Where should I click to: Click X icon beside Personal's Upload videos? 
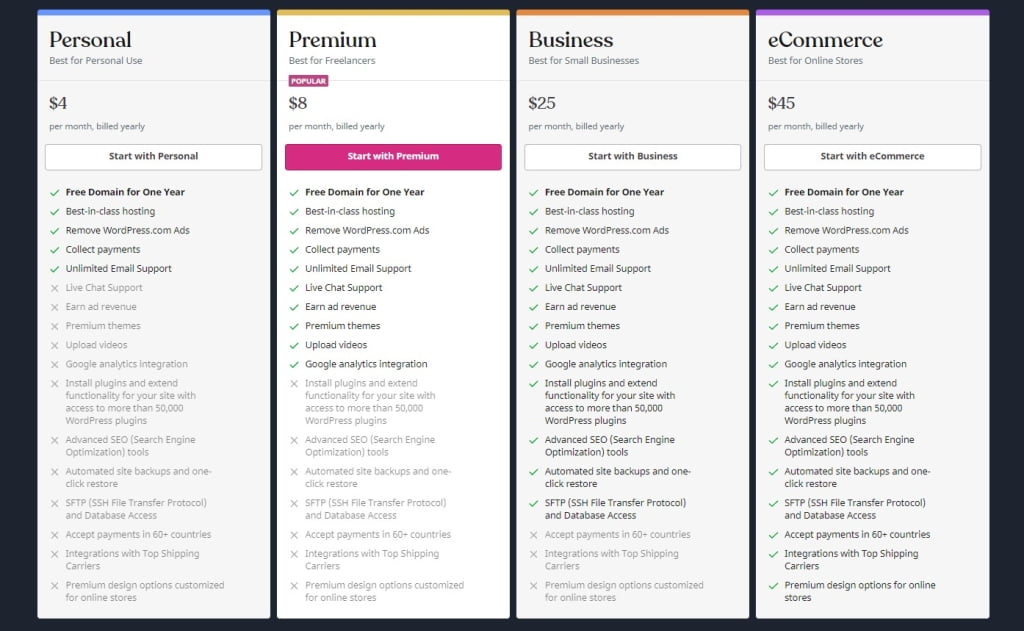(x=54, y=345)
